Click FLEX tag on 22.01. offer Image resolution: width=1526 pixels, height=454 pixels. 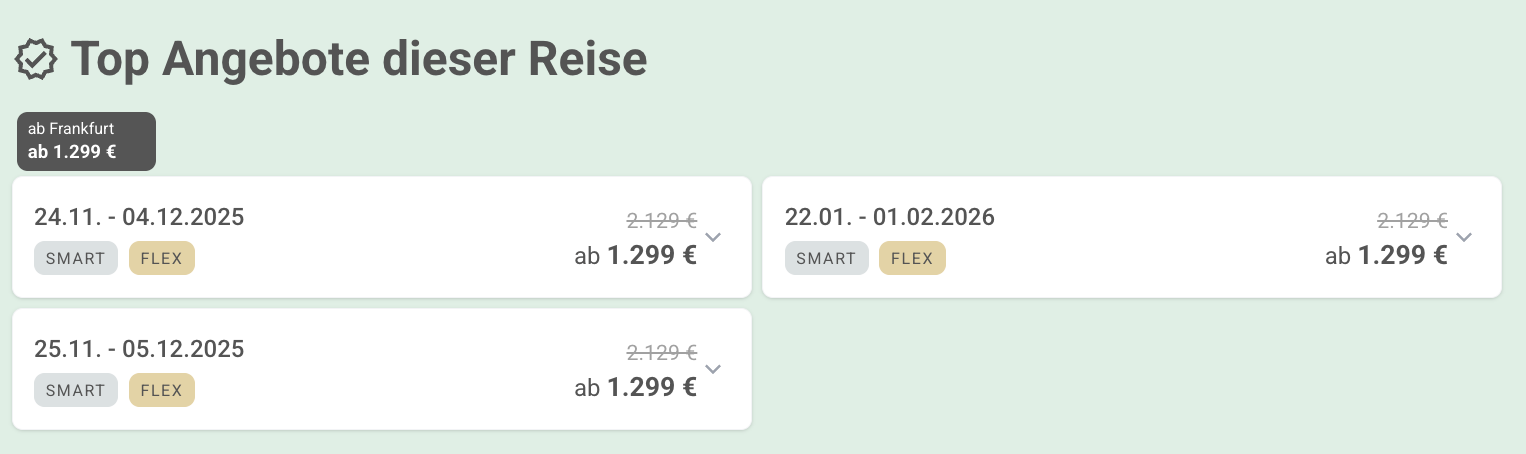[912, 258]
